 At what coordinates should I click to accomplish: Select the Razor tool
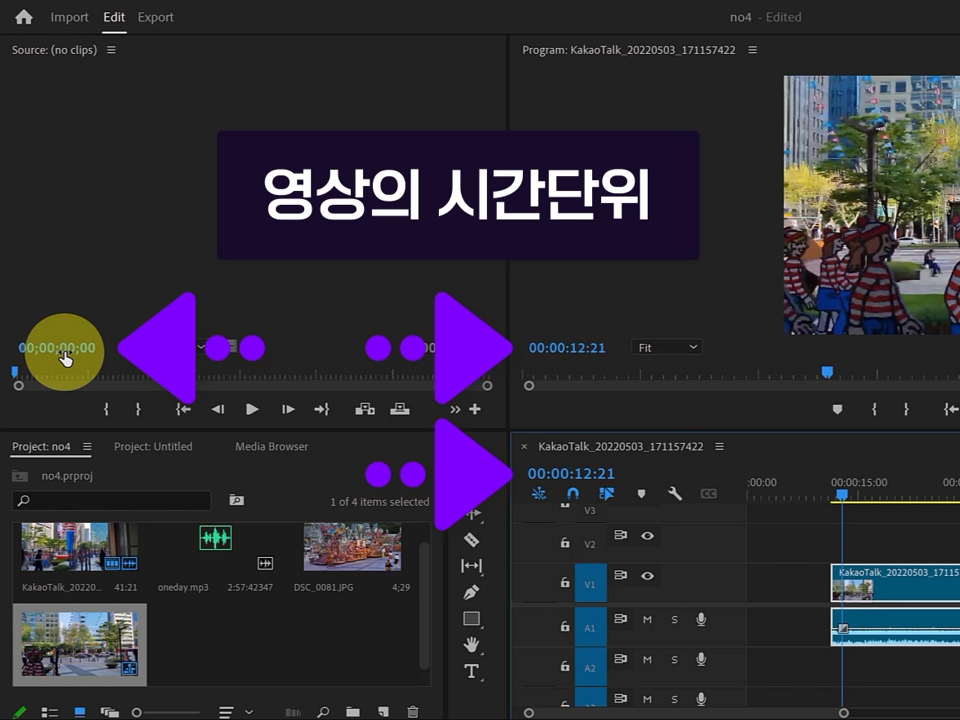pos(471,539)
